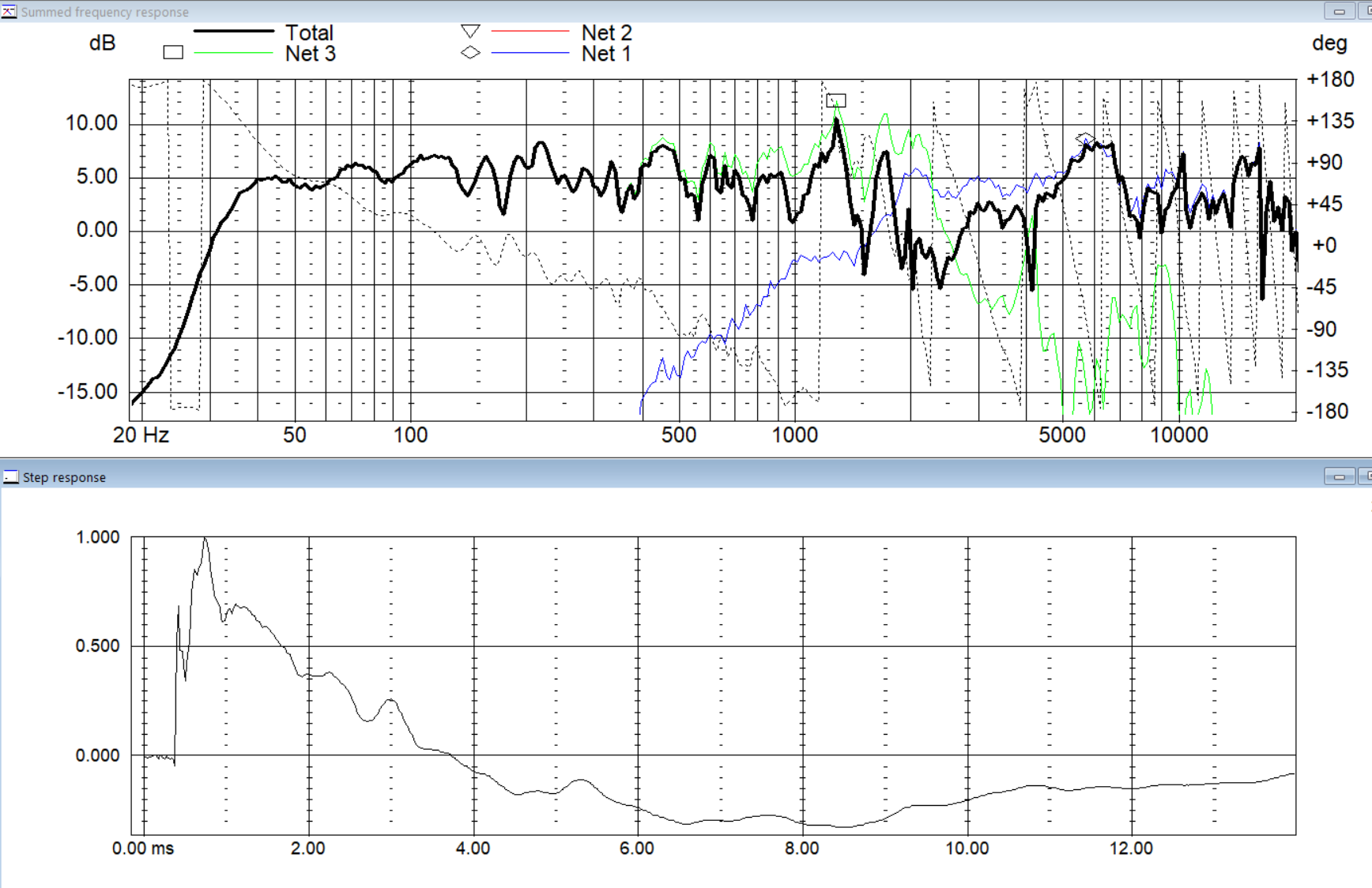The height and width of the screenshot is (888, 1372).
Task: Click the red Net 2 line sample
Action: (x=530, y=32)
